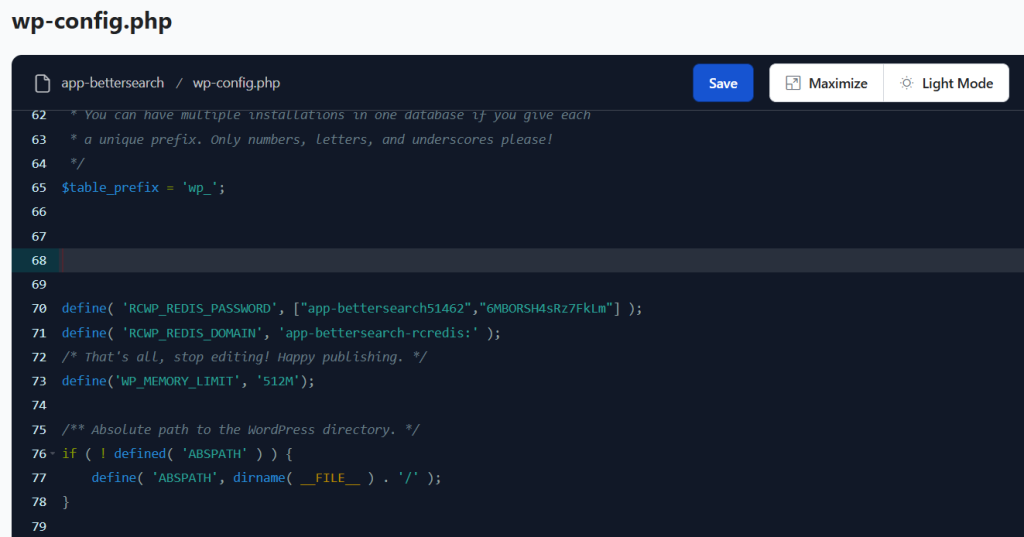Open the app-bettersearch breadcrumb folder
The height and width of the screenshot is (537, 1024).
pyautogui.click(x=112, y=83)
